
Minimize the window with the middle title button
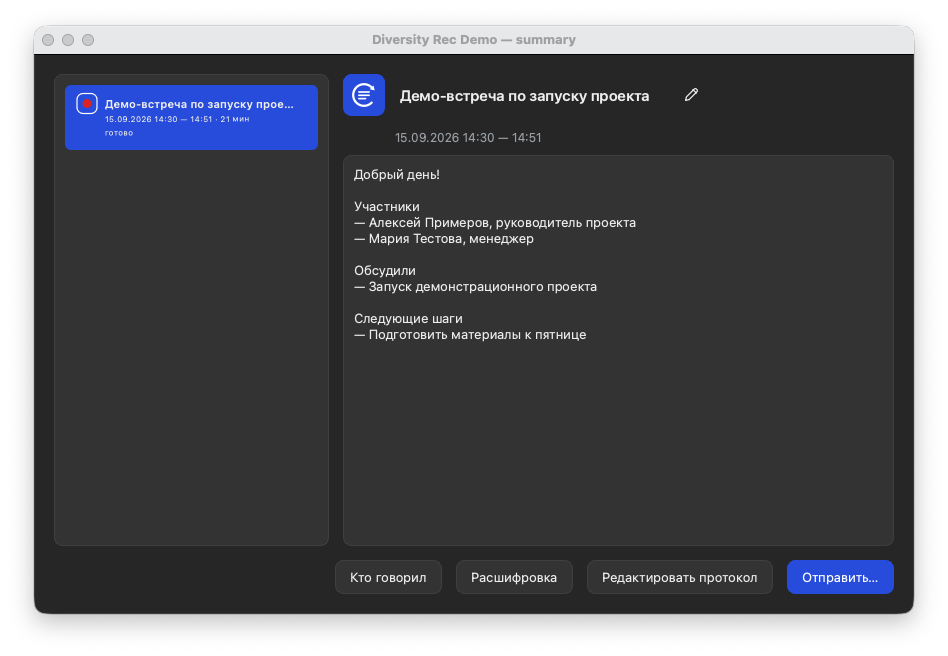click(68, 40)
